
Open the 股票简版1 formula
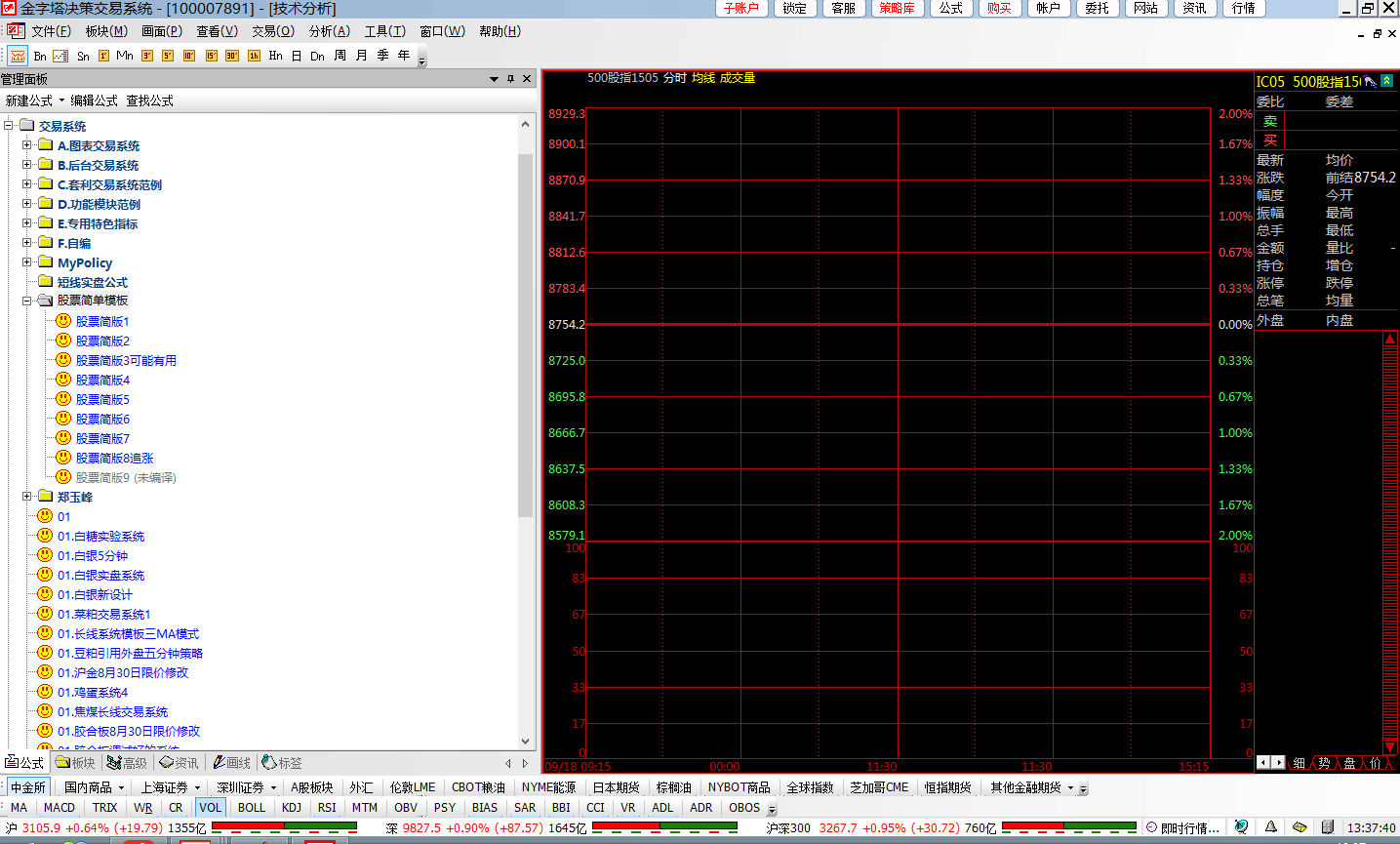tap(102, 321)
